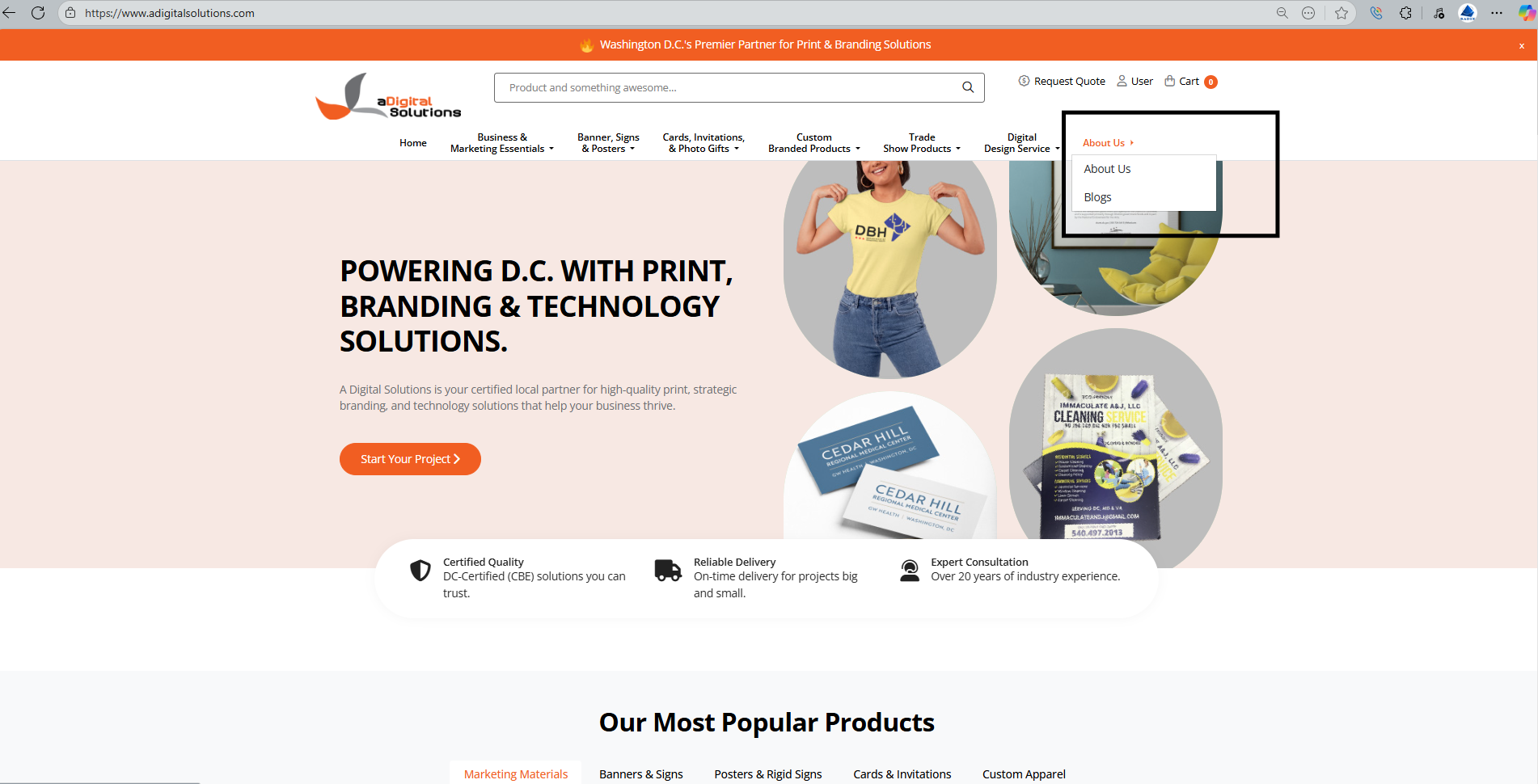Dismiss the orange announcement banner
Image resolution: width=1538 pixels, height=784 pixels.
[x=1521, y=45]
